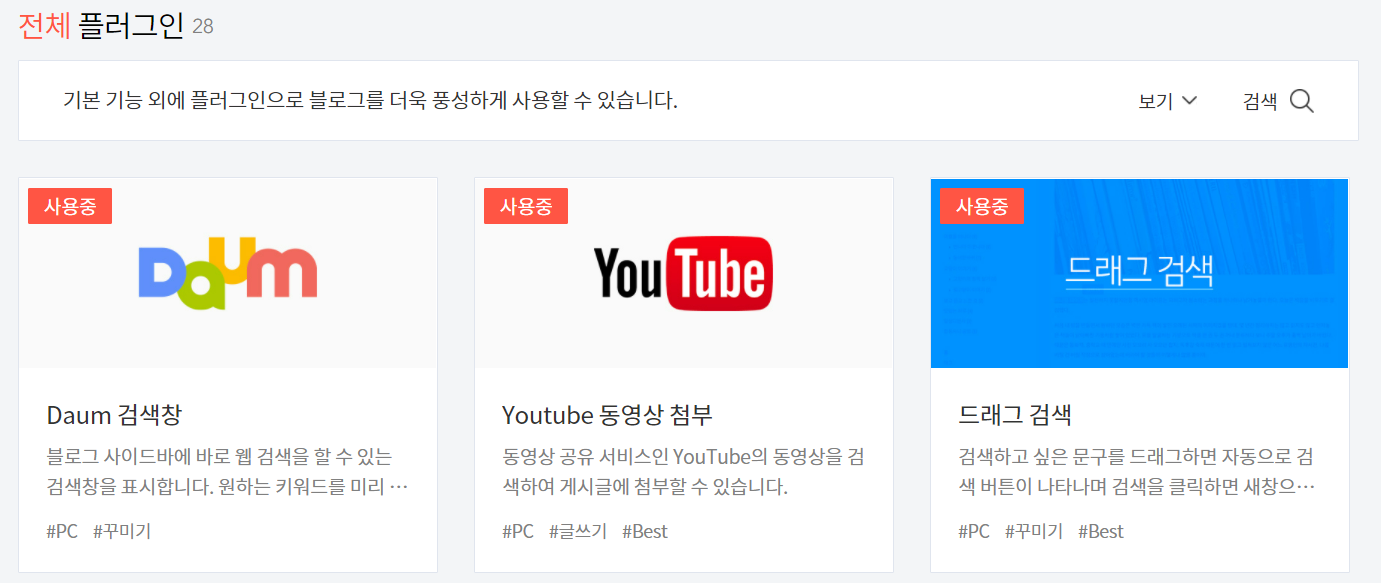This screenshot has width=1381, height=583.
Task: Select #PC tag under 드래그 검색
Action: tap(974, 531)
